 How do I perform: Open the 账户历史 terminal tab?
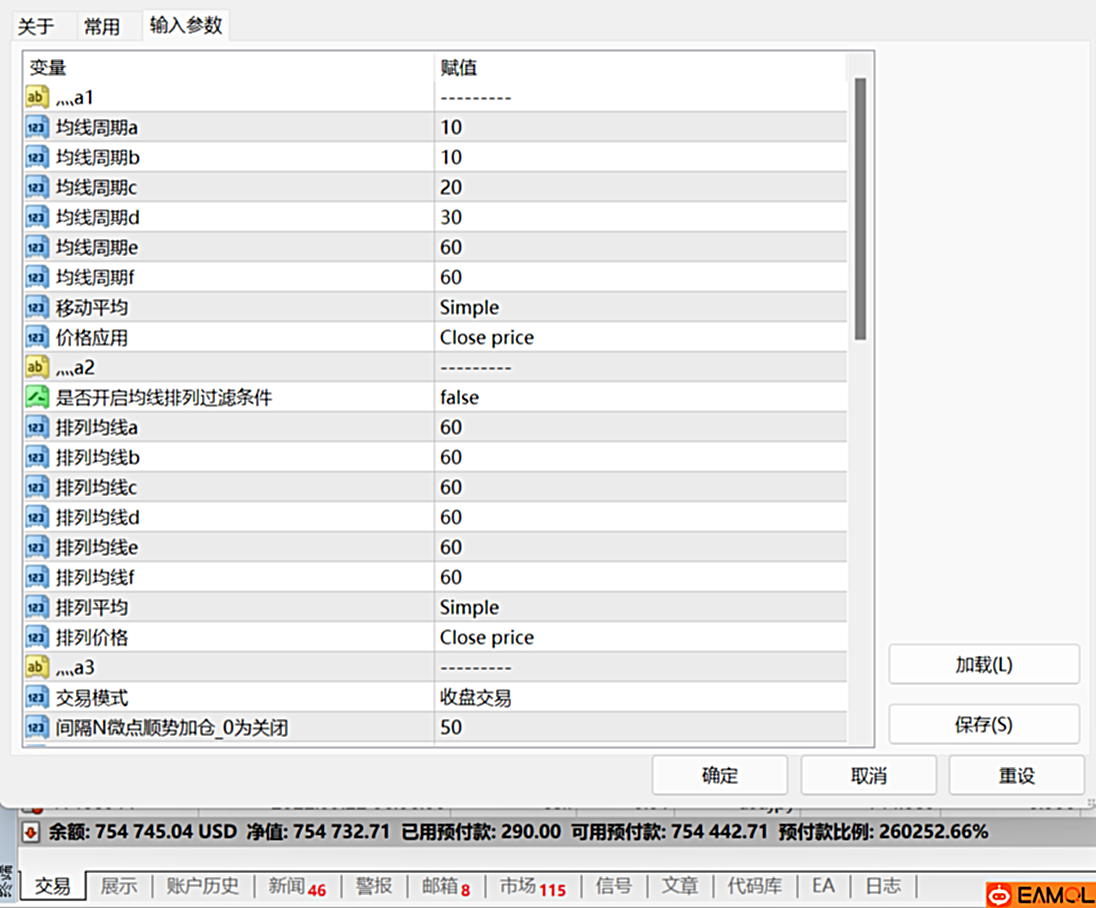click(203, 885)
